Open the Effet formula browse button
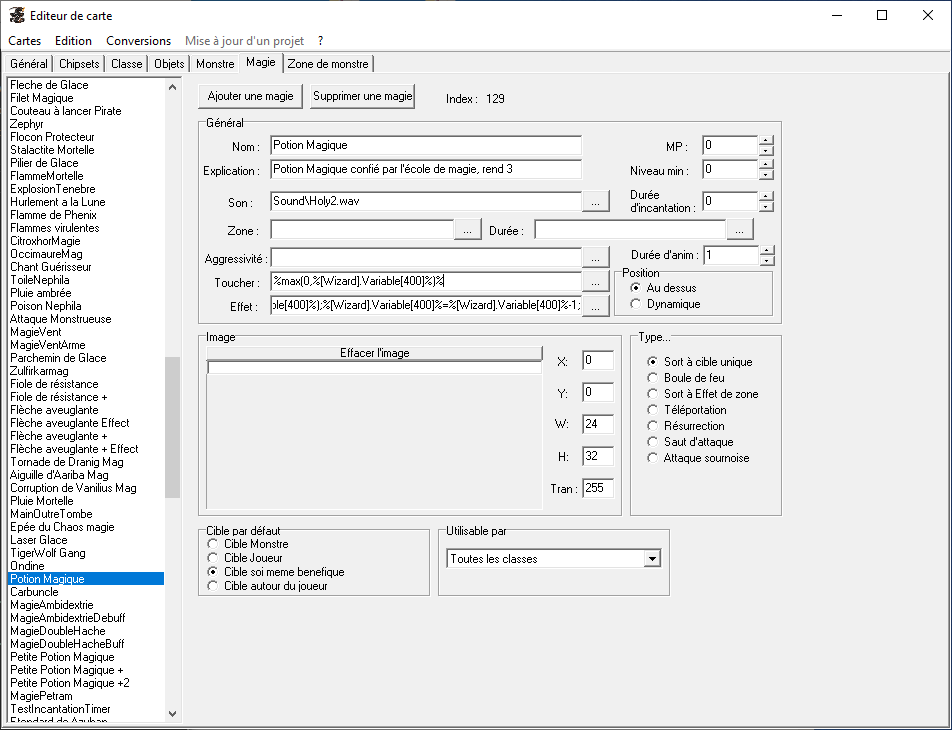The height and width of the screenshot is (730, 952). [595, 307]
